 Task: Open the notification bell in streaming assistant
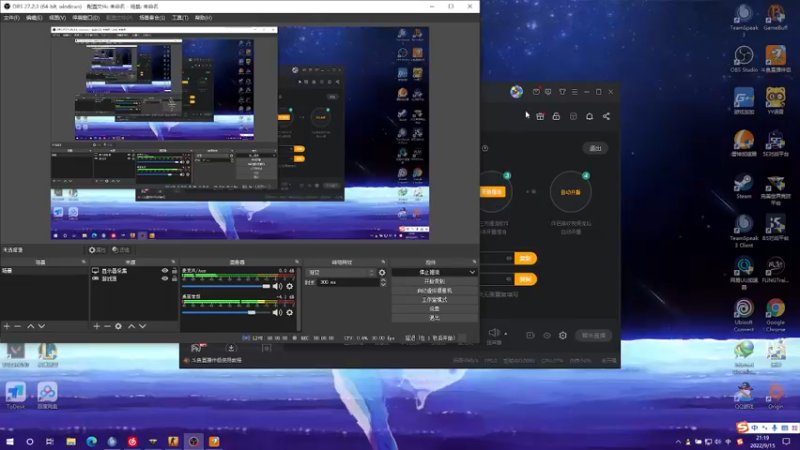pyautogui.click(x=589, y=116)
